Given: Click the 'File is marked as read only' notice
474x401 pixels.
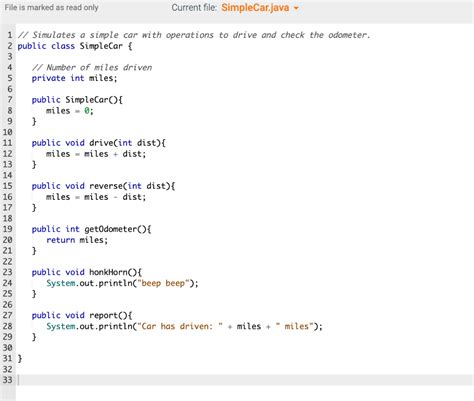Looking at the screenshot, I should [51, 8].
